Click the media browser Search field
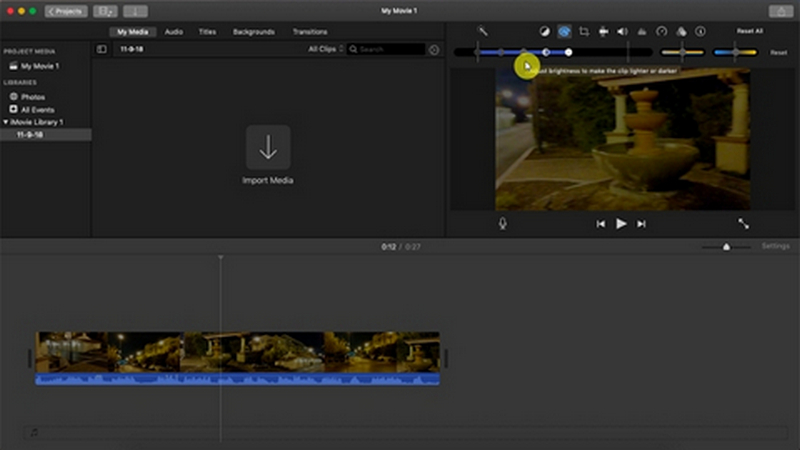The image size is (800, 450). 386,49
